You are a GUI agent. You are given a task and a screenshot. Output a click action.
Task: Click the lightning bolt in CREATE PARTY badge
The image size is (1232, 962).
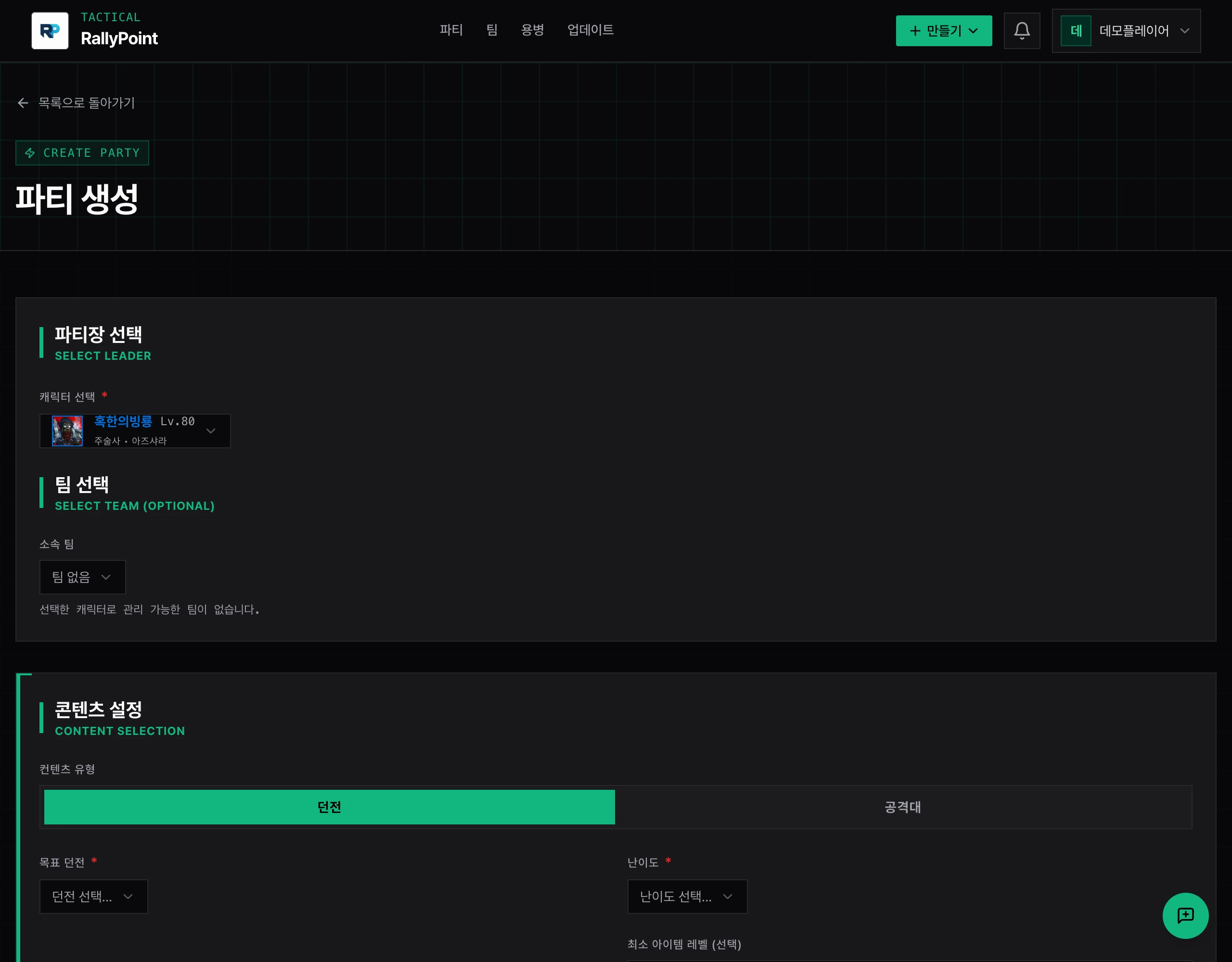[x=30, y=153]
